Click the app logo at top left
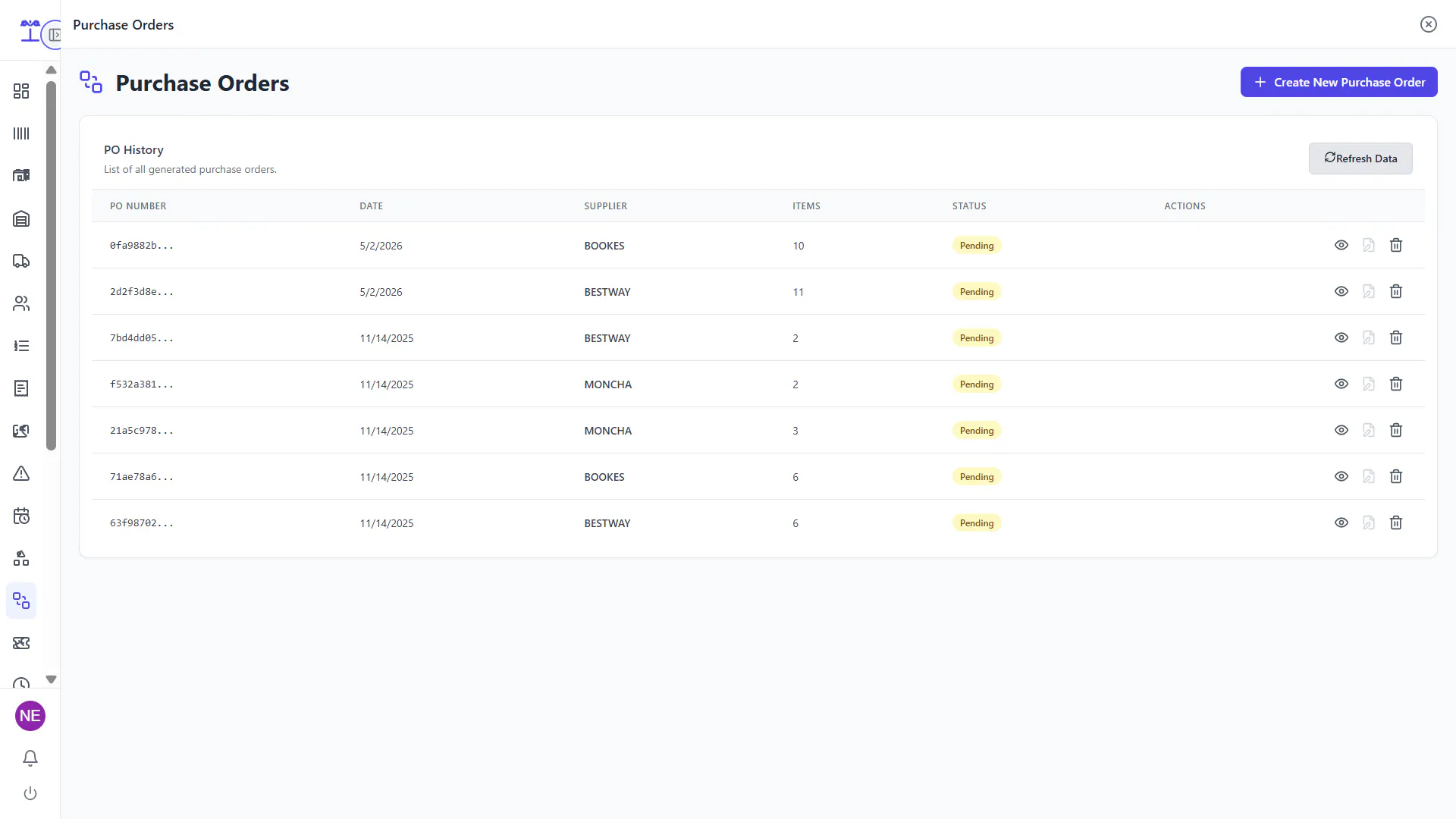This screenshot has height=819, width=1456. pyautogui.click(x=30, y=30)
